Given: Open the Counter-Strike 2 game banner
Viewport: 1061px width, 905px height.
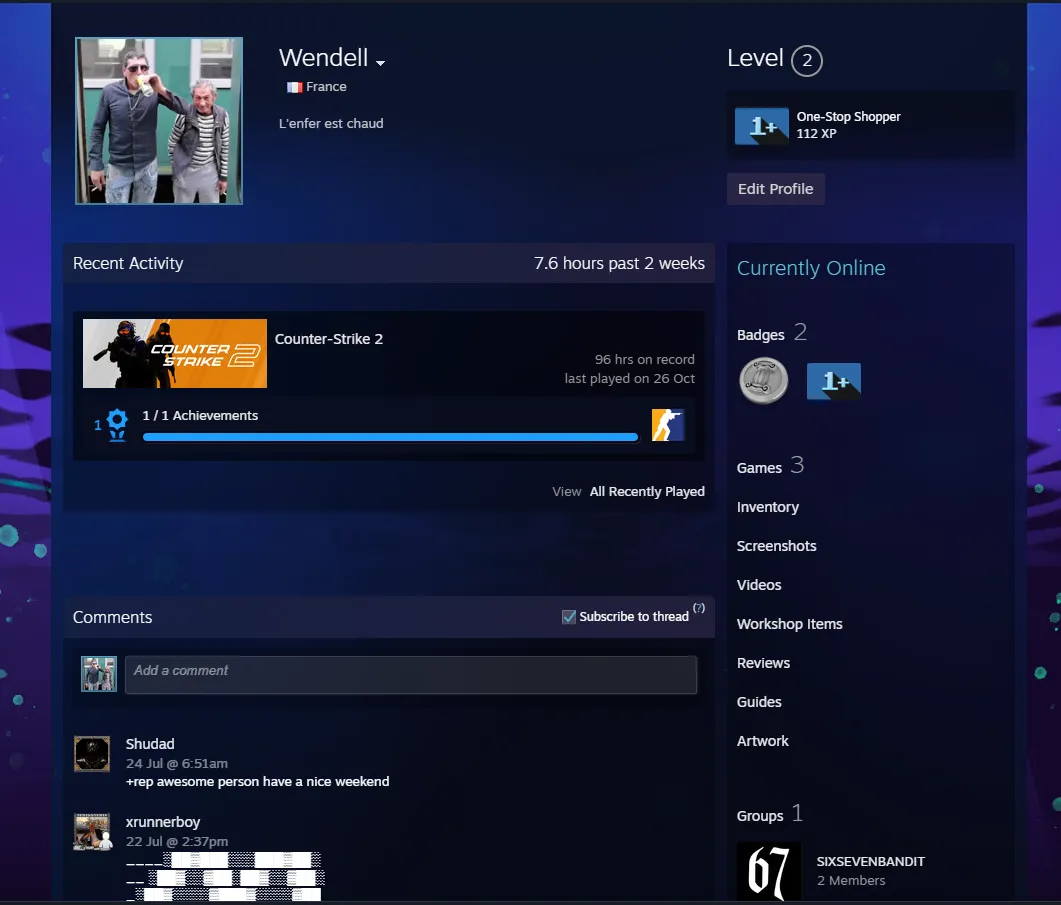Looking at the screenshot, I should click(x=175, y=353).
